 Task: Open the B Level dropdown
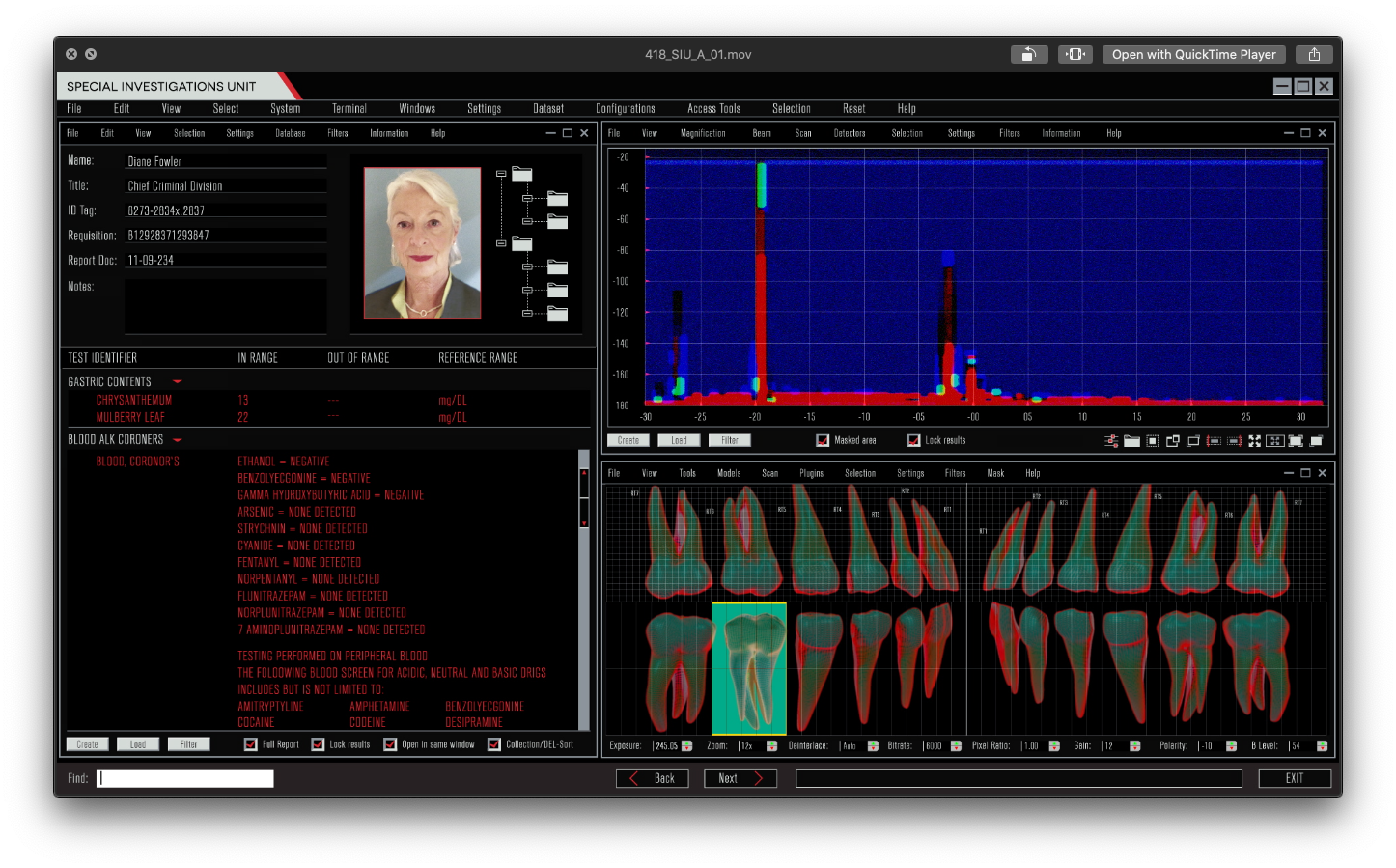[1322, 746]
